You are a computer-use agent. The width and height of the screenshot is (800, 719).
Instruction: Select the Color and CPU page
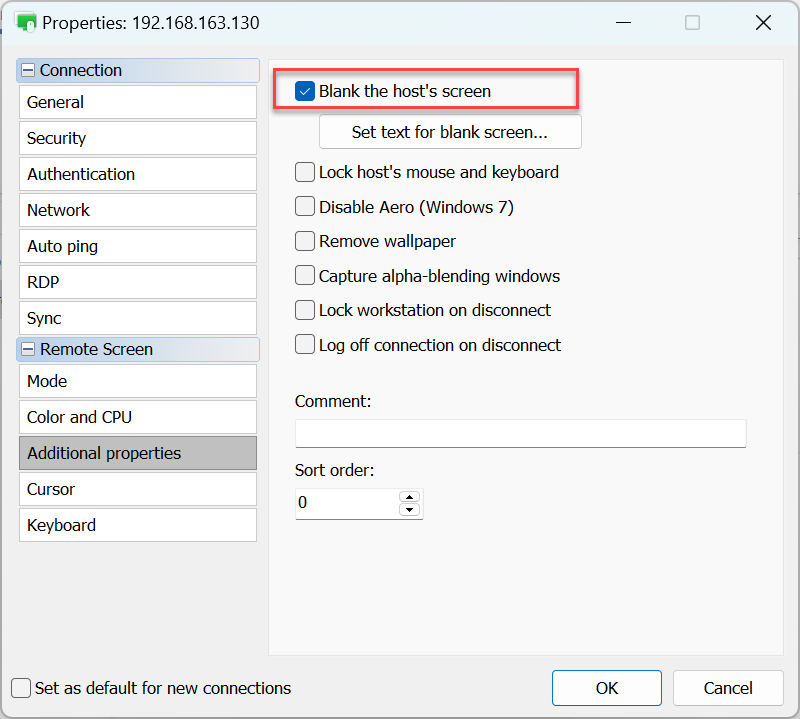[x=138, y=417]
